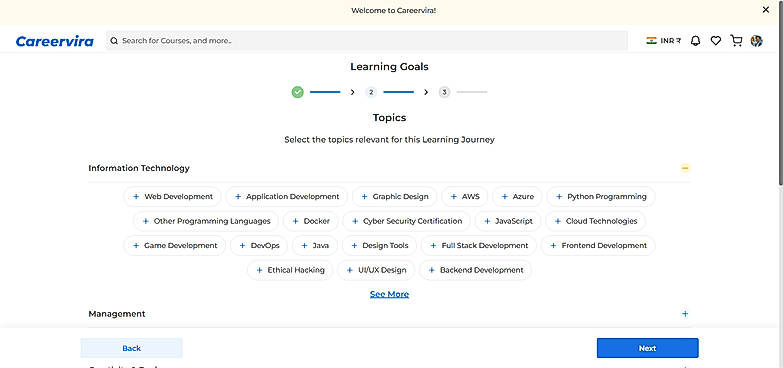Open the notifications bell icon
The width and height of the screenshot is (783, 368).
click(695, 41)
